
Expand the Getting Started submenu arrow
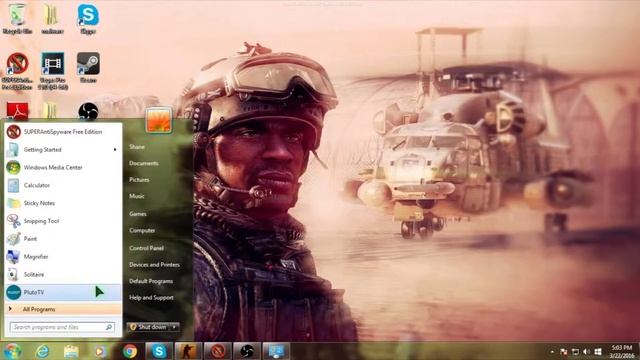coord(115,150)
